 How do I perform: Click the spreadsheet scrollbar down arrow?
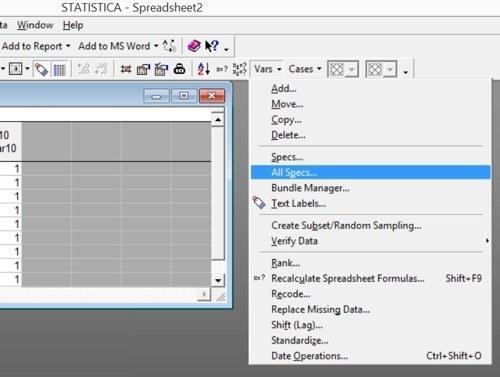[218, 280]
